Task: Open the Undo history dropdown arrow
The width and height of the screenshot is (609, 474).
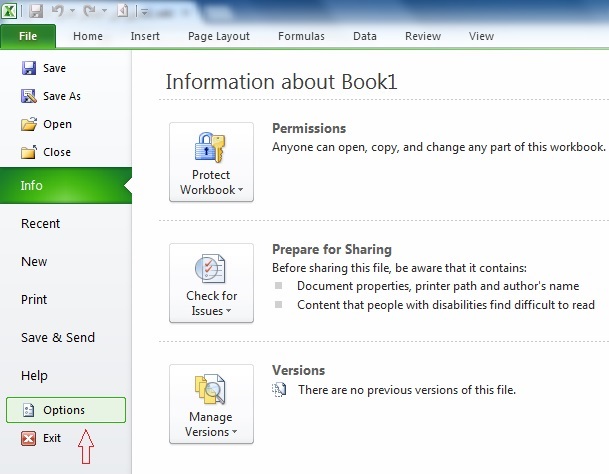Action: [72, 11]
